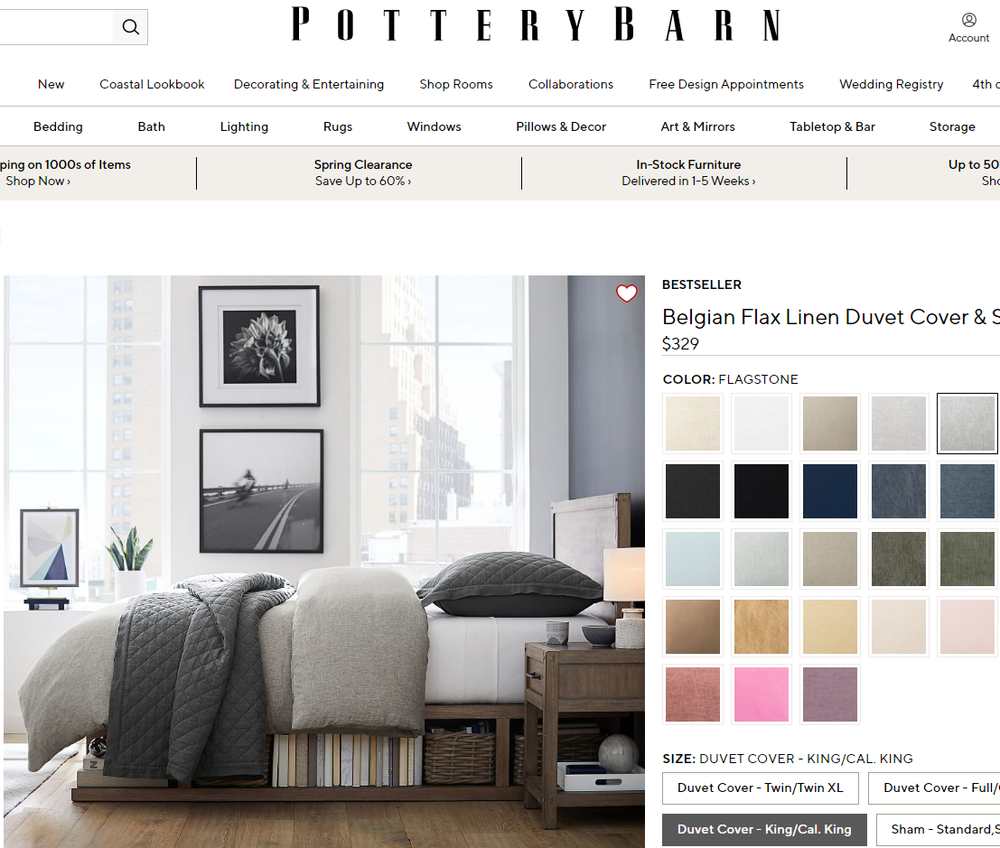The image size is (1000, 848).
Task: Expand the Pillows & Decor menu
Action: pos(561,127)
